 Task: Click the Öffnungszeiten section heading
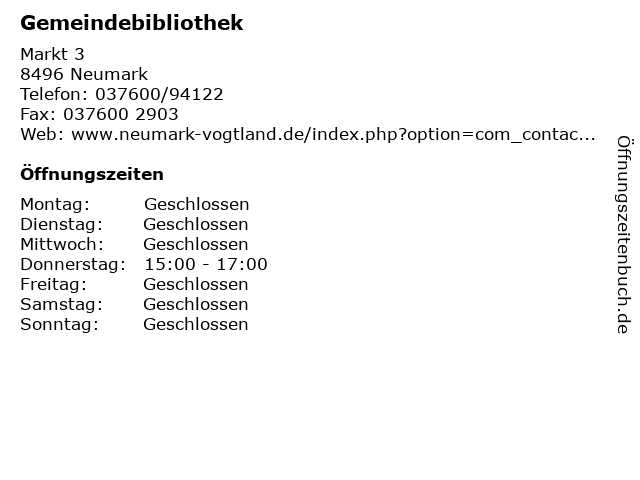pyautogui.click(x=92, y=174)
